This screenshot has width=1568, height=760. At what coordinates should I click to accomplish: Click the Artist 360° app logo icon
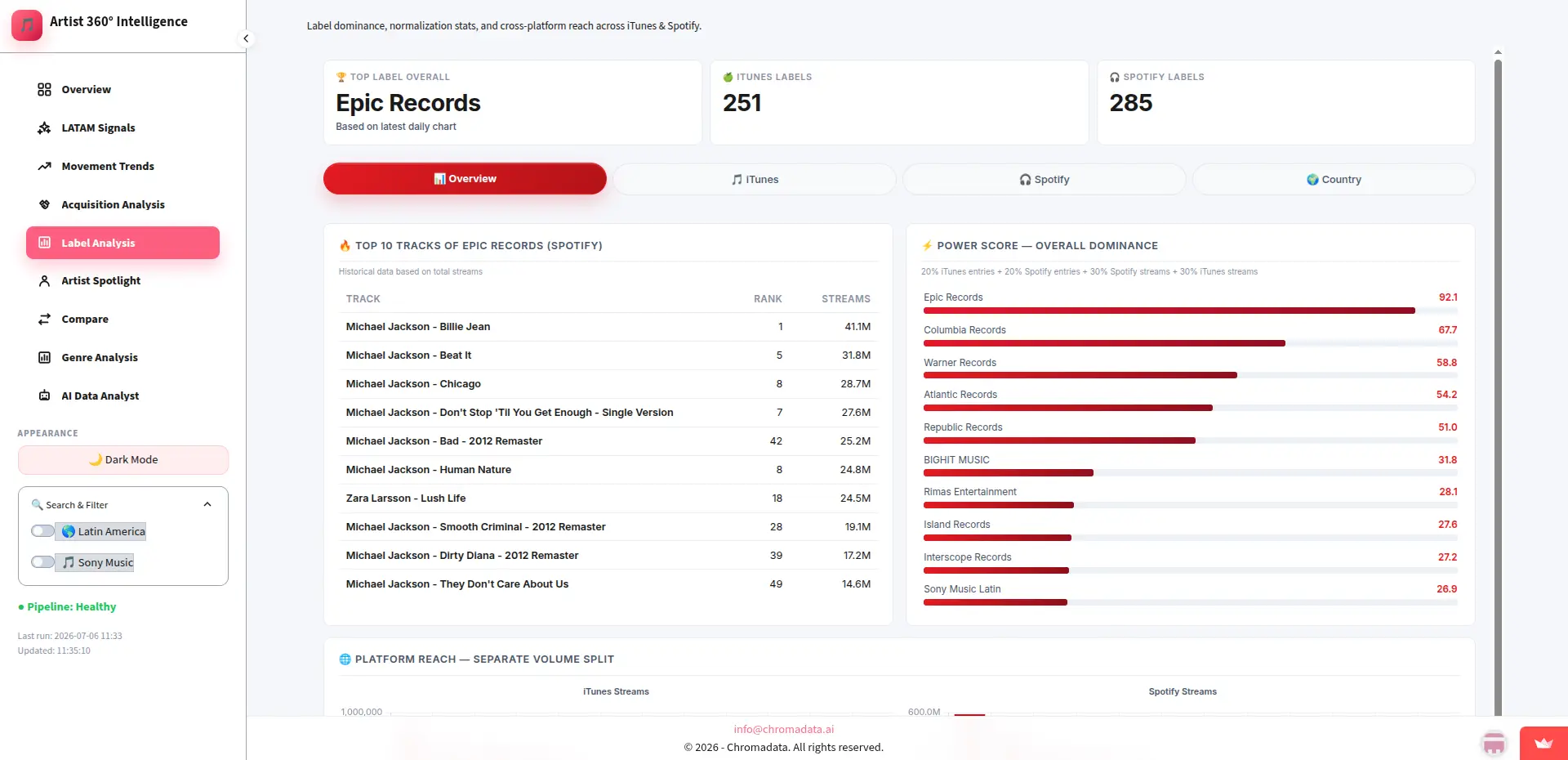click(27, 25)
